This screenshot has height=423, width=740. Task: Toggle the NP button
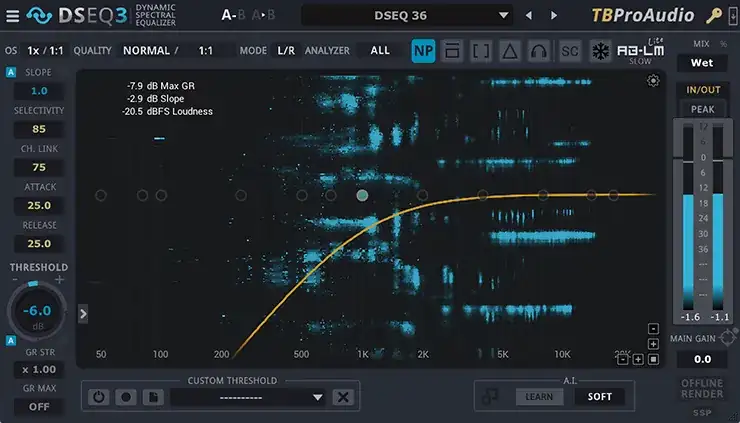pyautogui.click(x=423, y=51)
